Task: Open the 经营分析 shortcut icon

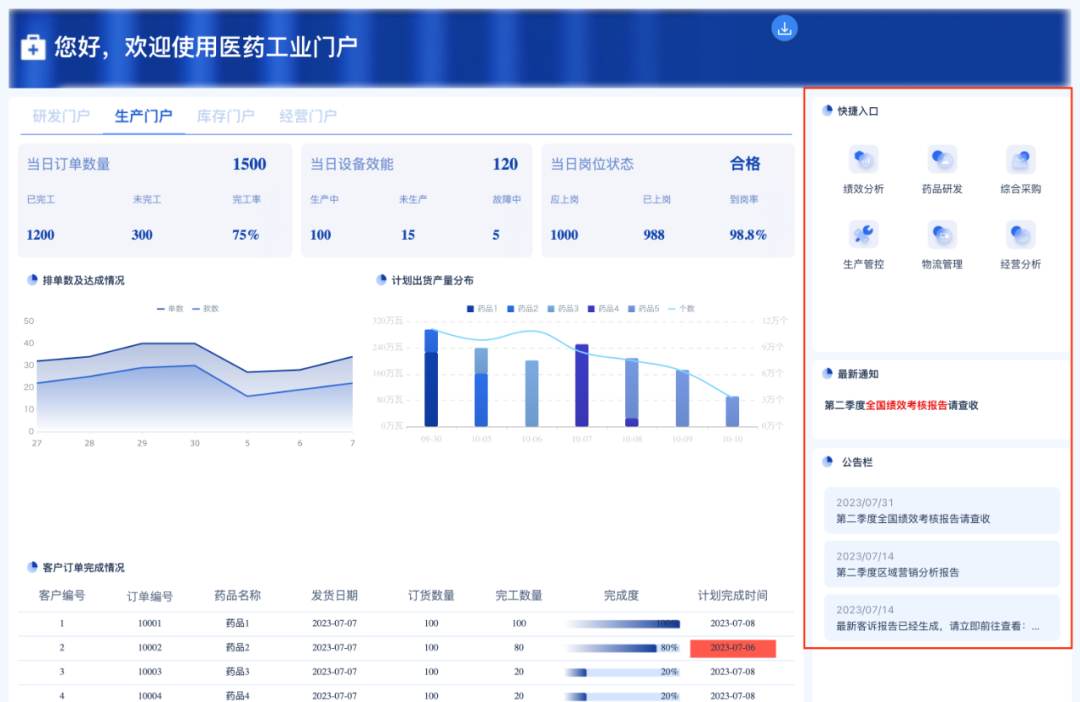Action: click(1020, 236)
